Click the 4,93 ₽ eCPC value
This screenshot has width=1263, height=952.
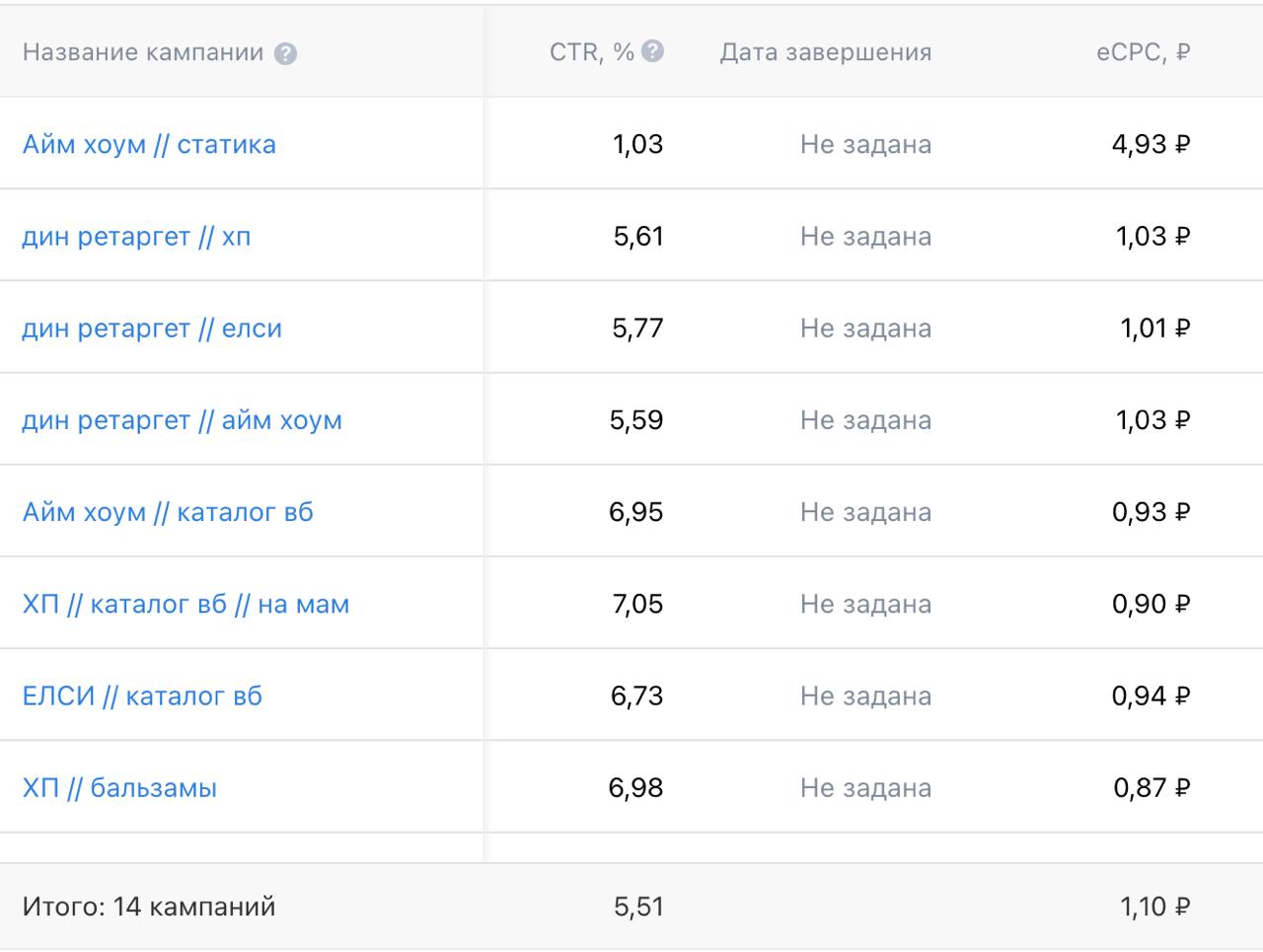(x=1151, y=144)
